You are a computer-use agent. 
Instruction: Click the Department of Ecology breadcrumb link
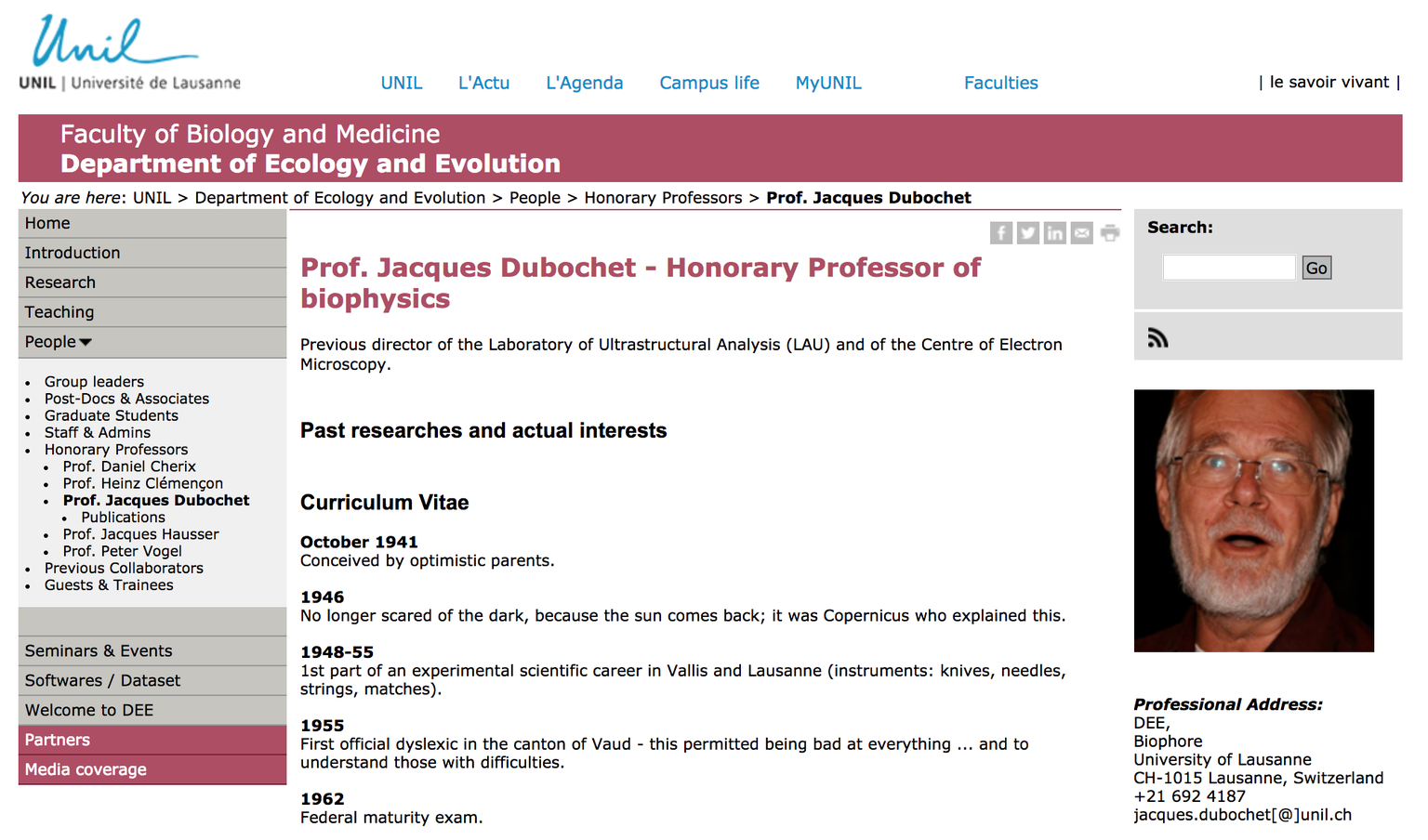coord(339,198)
